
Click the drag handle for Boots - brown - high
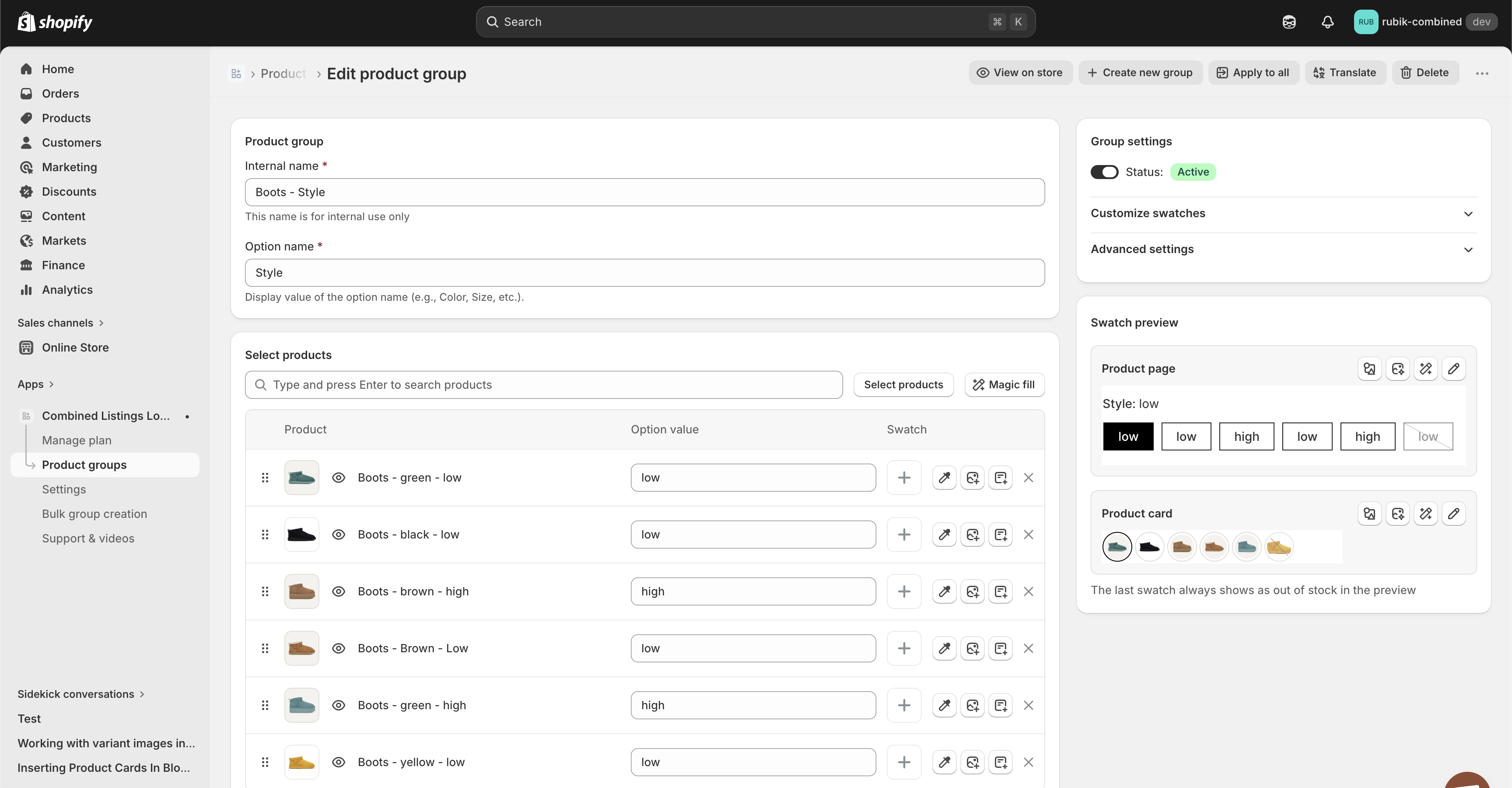[265, 591]
